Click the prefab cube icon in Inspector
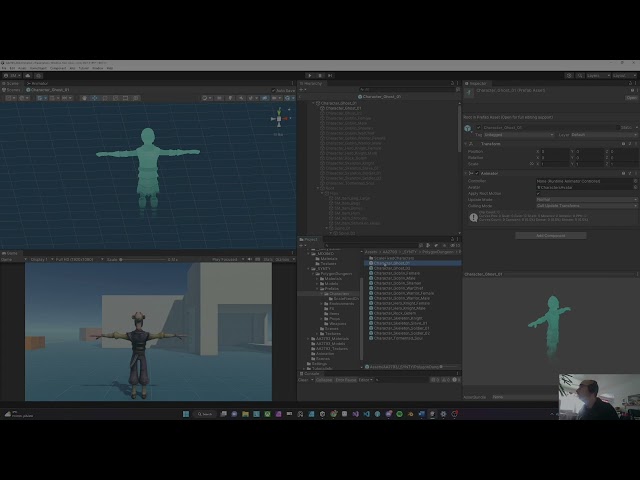Viewport: 640px width, 480px height. click(468, 128)
